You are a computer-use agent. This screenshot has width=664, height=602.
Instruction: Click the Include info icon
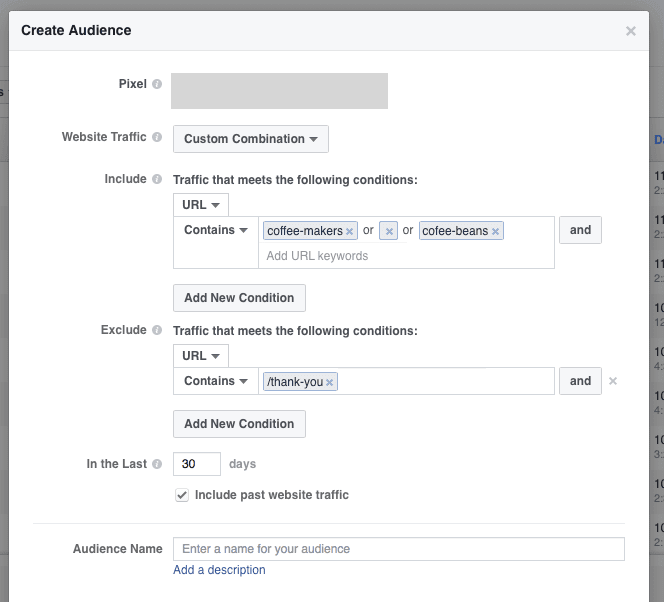(157, 179)
